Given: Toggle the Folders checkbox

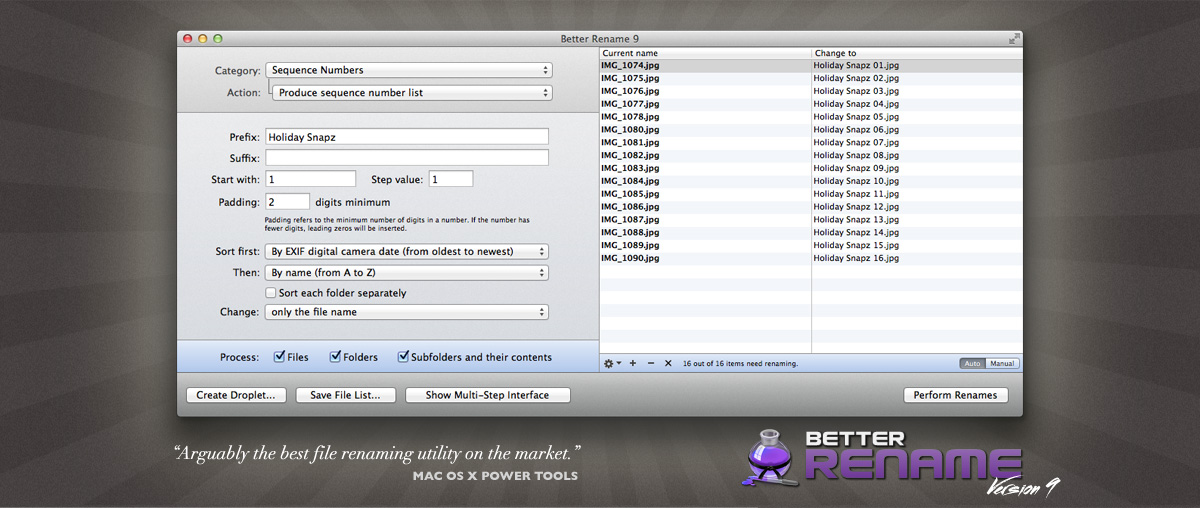Looking at the screenshot, I should click(x=335, y=356).
